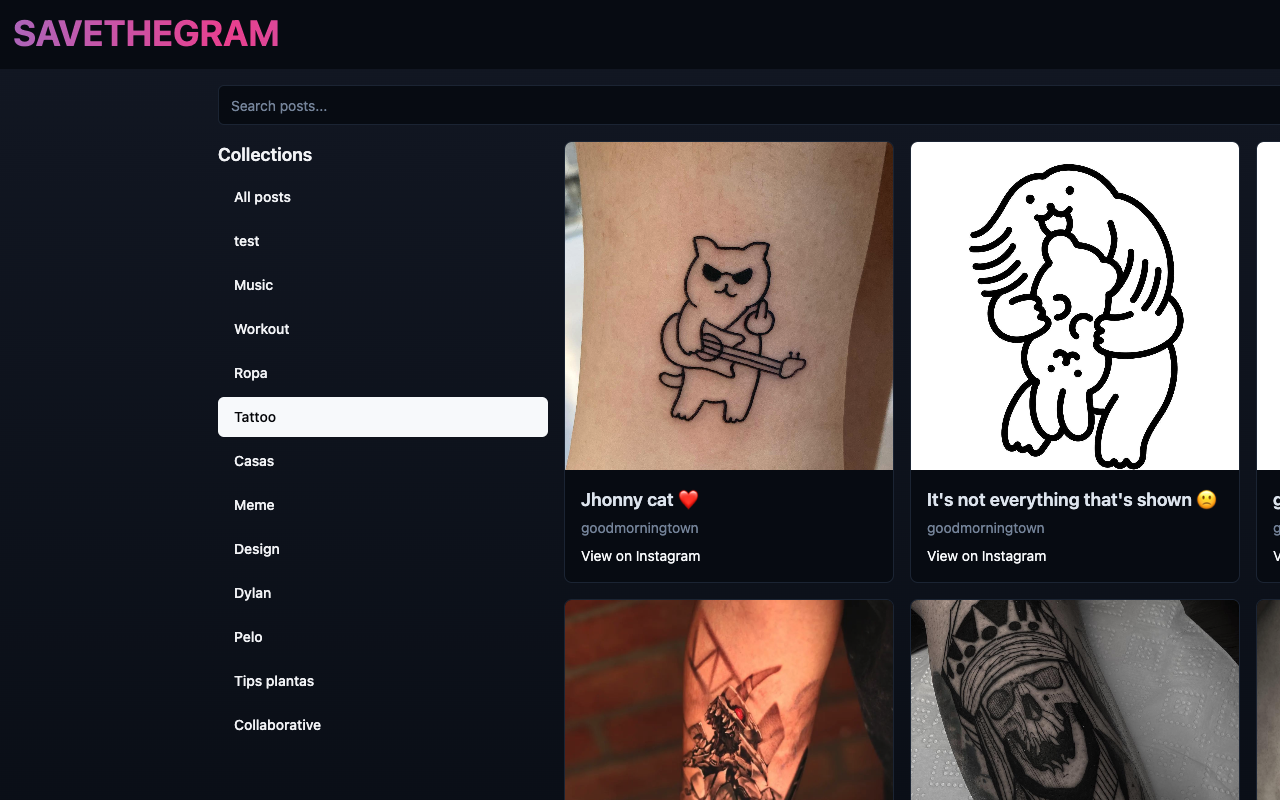Open the Music collection
Viewport: 1280px width, 800px height.
tap(383, 285)
